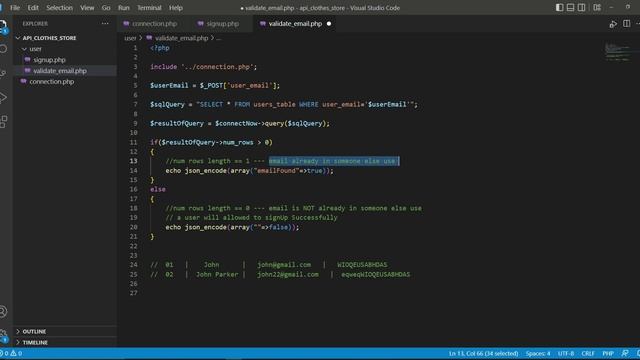
Task: Click the breadcrumb ellipsis symbol segment
Action: point(219,38)
